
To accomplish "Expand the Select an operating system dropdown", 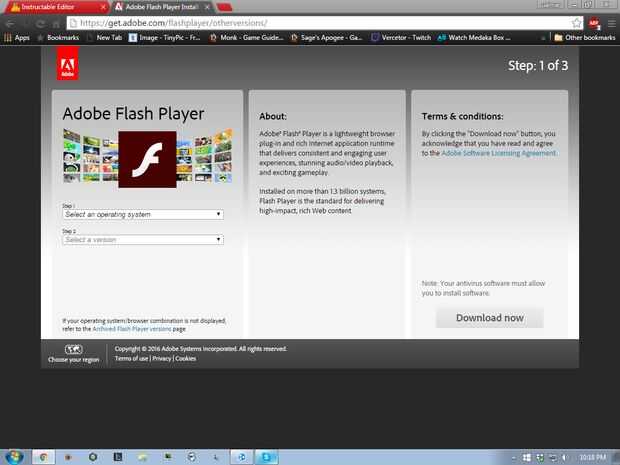I will [143, 214].
